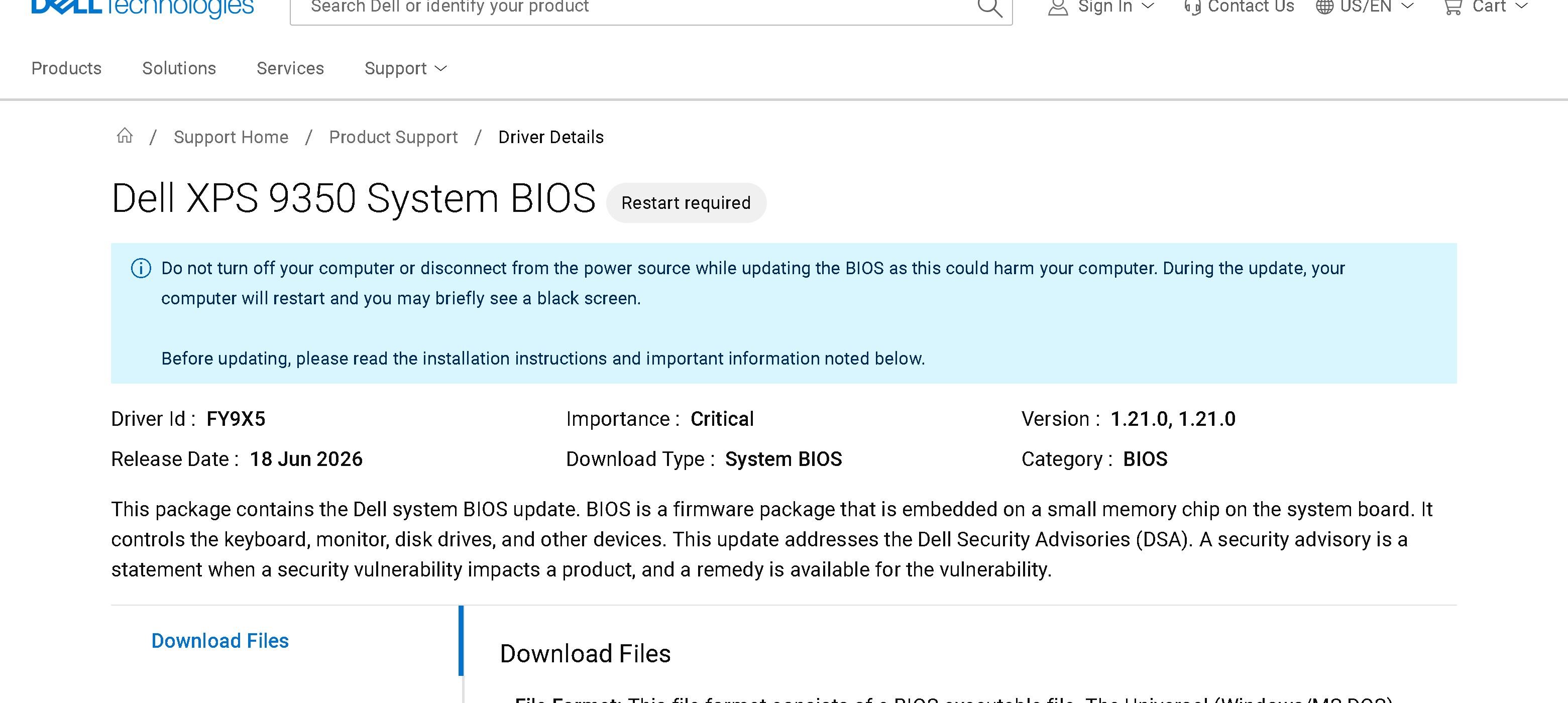Click the search magnifier icon
Viewport: 1568px width, 703px height.
point(990,8)
